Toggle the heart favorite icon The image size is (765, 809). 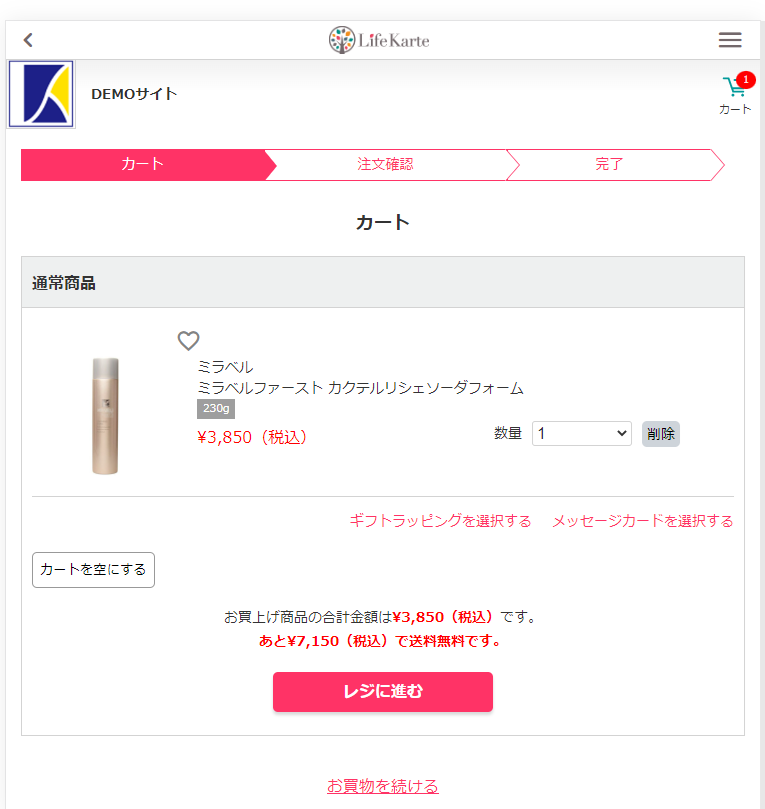click(x=188, y=341)
